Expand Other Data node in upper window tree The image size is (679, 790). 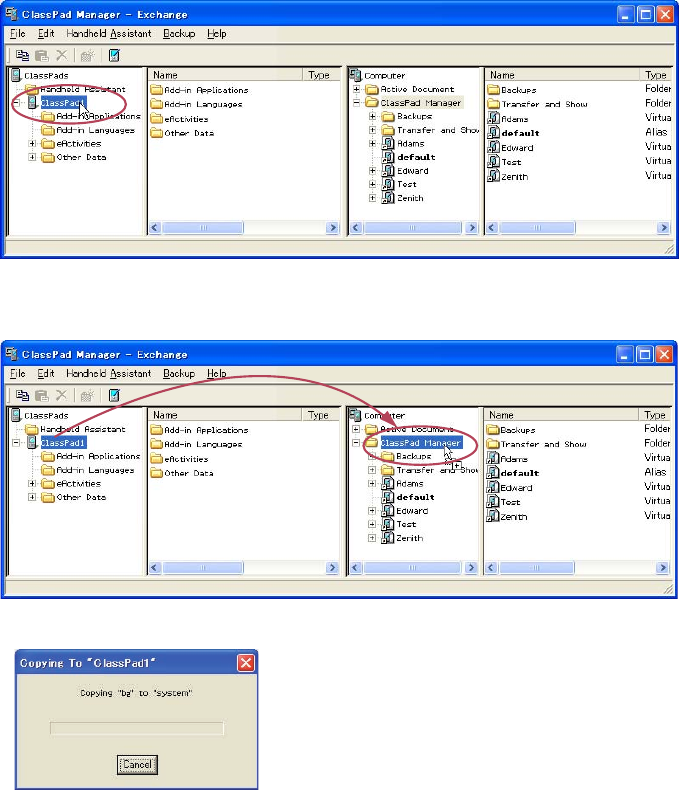coord(32,157)
